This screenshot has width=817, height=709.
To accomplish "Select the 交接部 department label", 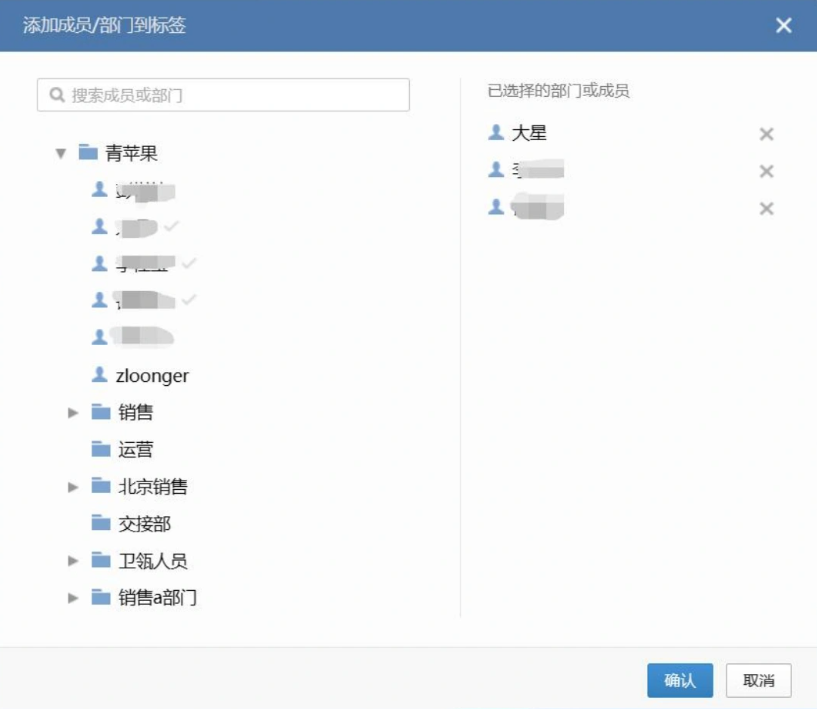I will [144, 524].
